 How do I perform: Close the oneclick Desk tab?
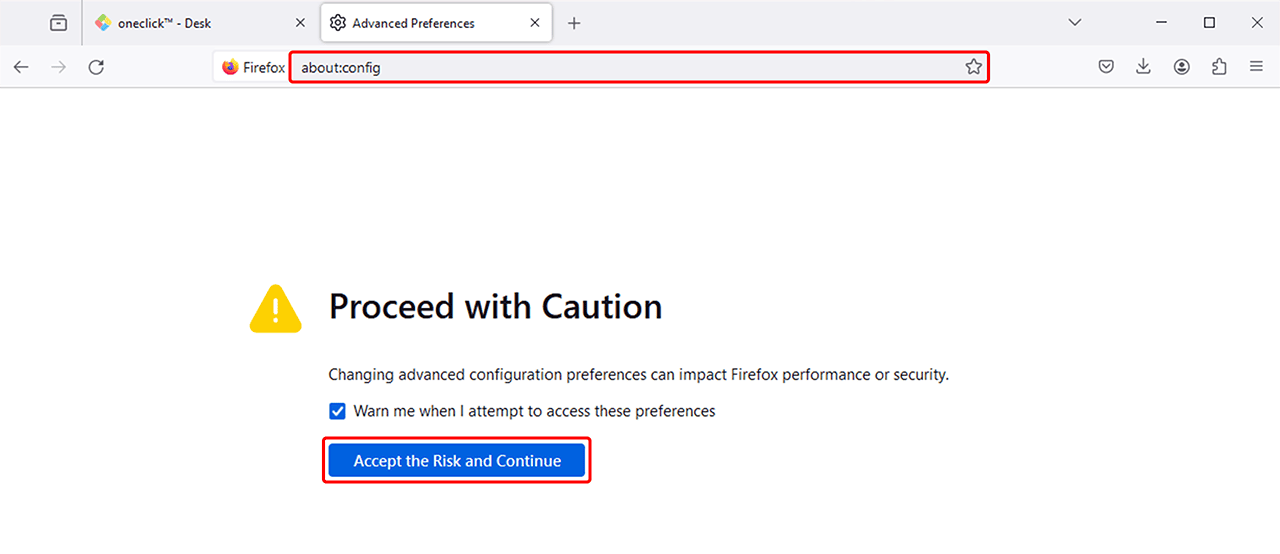[x=300, y=23]
